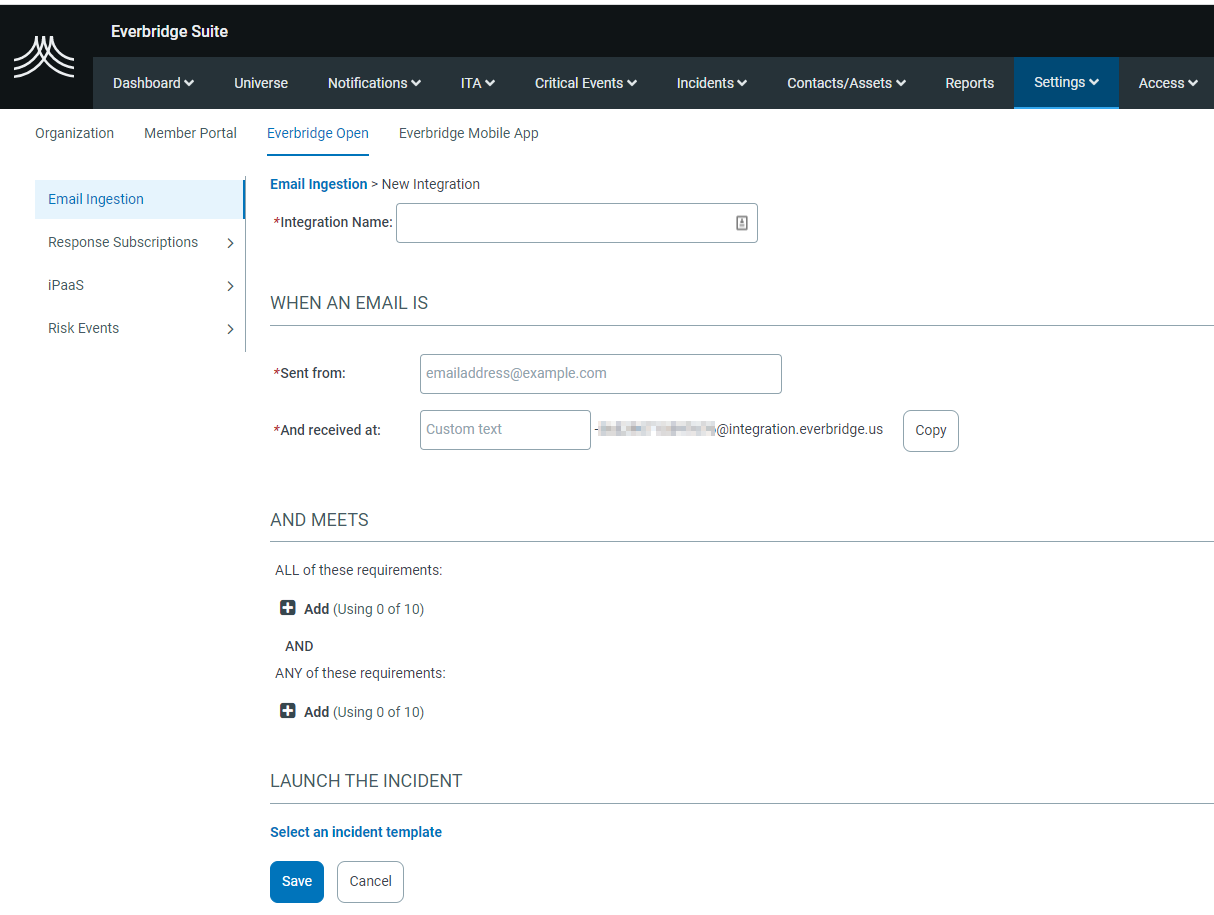Open the Dashboard dropdown menu
The height and width of the screenshot is (915, 1214).
(x=153, y=83)
